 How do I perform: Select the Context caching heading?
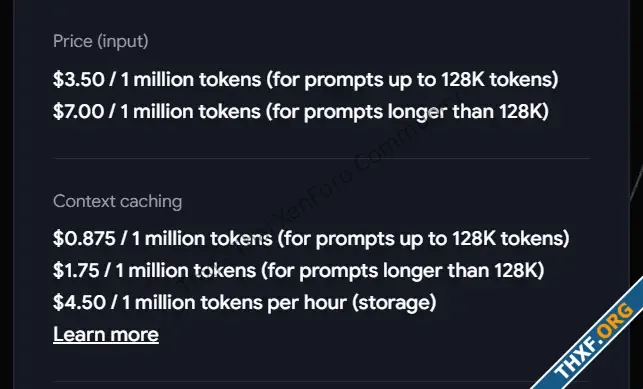[x=117, y=201]
